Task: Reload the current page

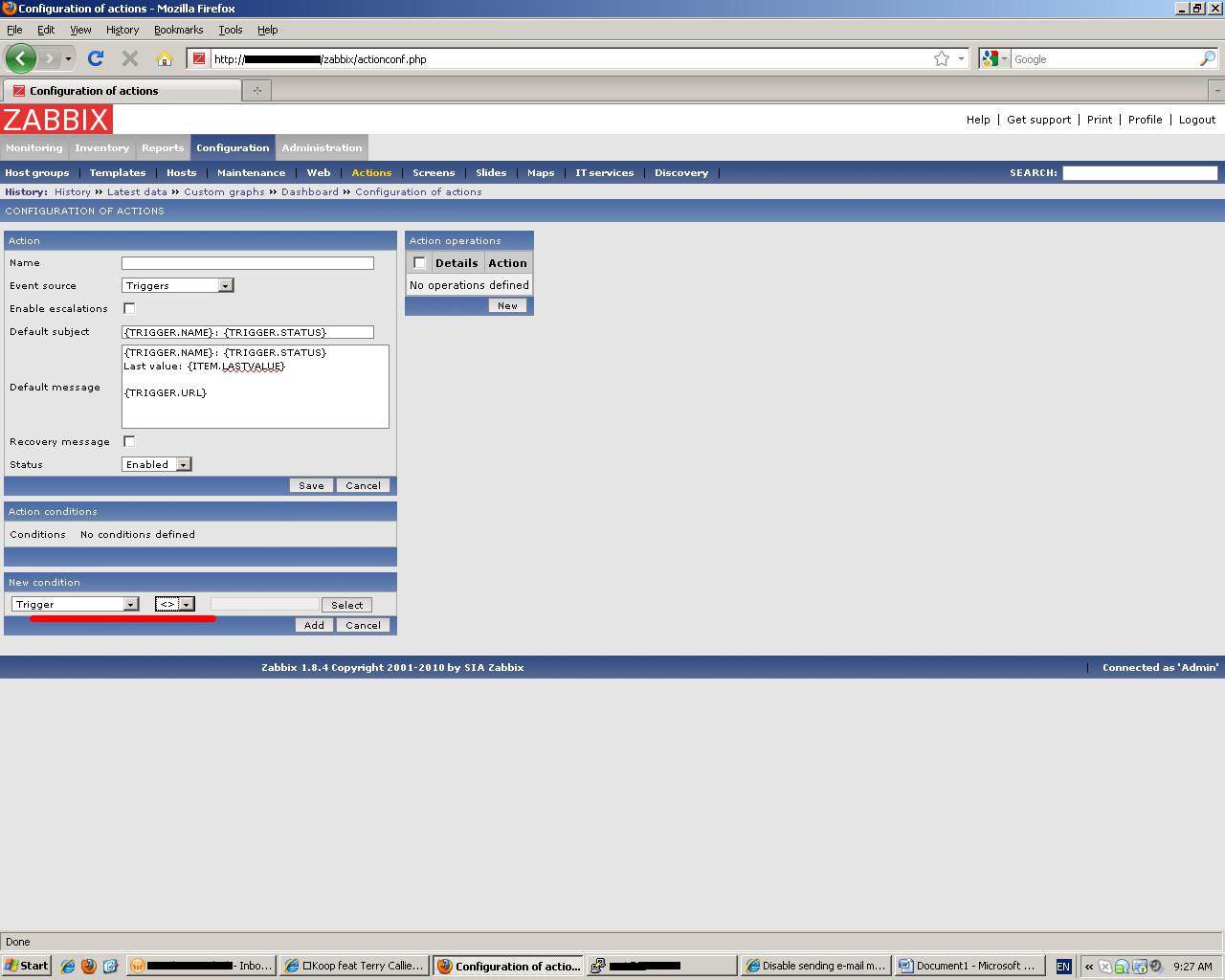Action: point(96,58)
